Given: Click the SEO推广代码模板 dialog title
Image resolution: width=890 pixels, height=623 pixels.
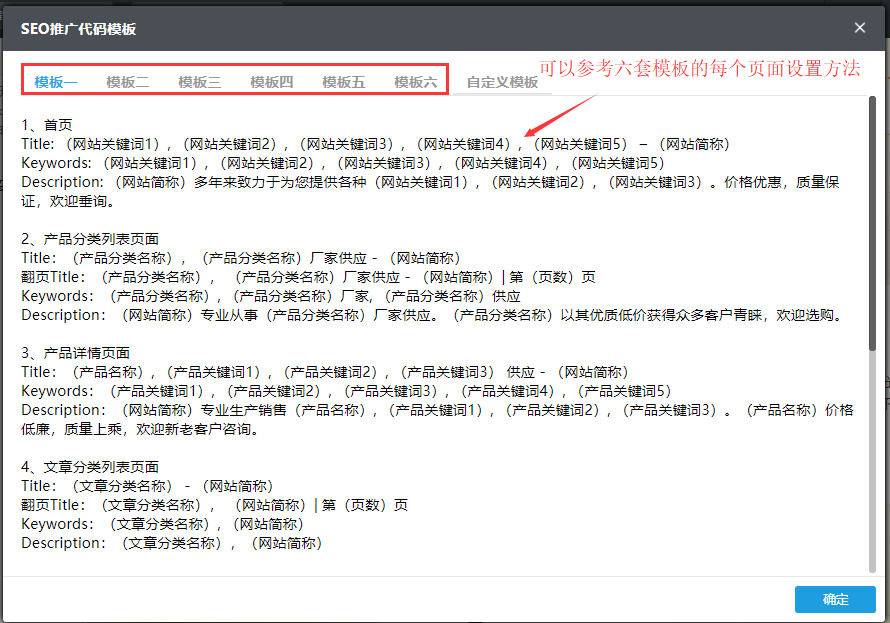Looking at the screenshot, I should tap(79, 29).
